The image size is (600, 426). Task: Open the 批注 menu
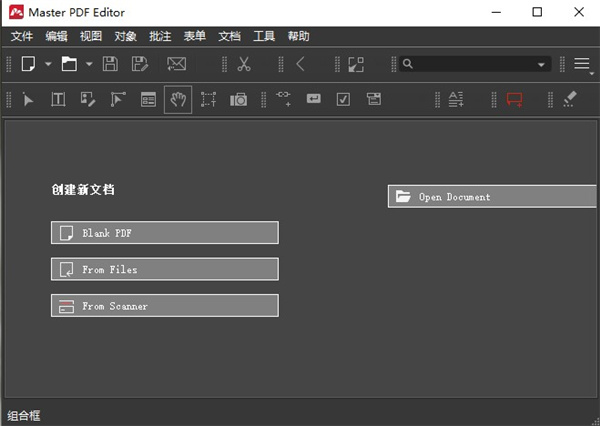[160, 36]
